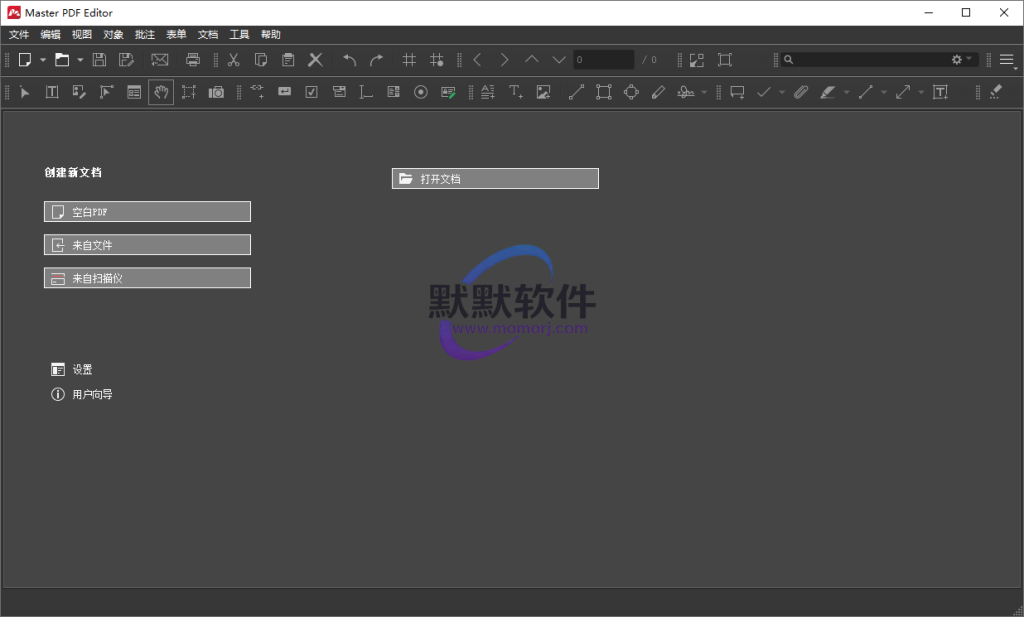Open the 工具 menu
Image resolution: width=1024 pixels, height=617 pixels.
coord(239,34)
